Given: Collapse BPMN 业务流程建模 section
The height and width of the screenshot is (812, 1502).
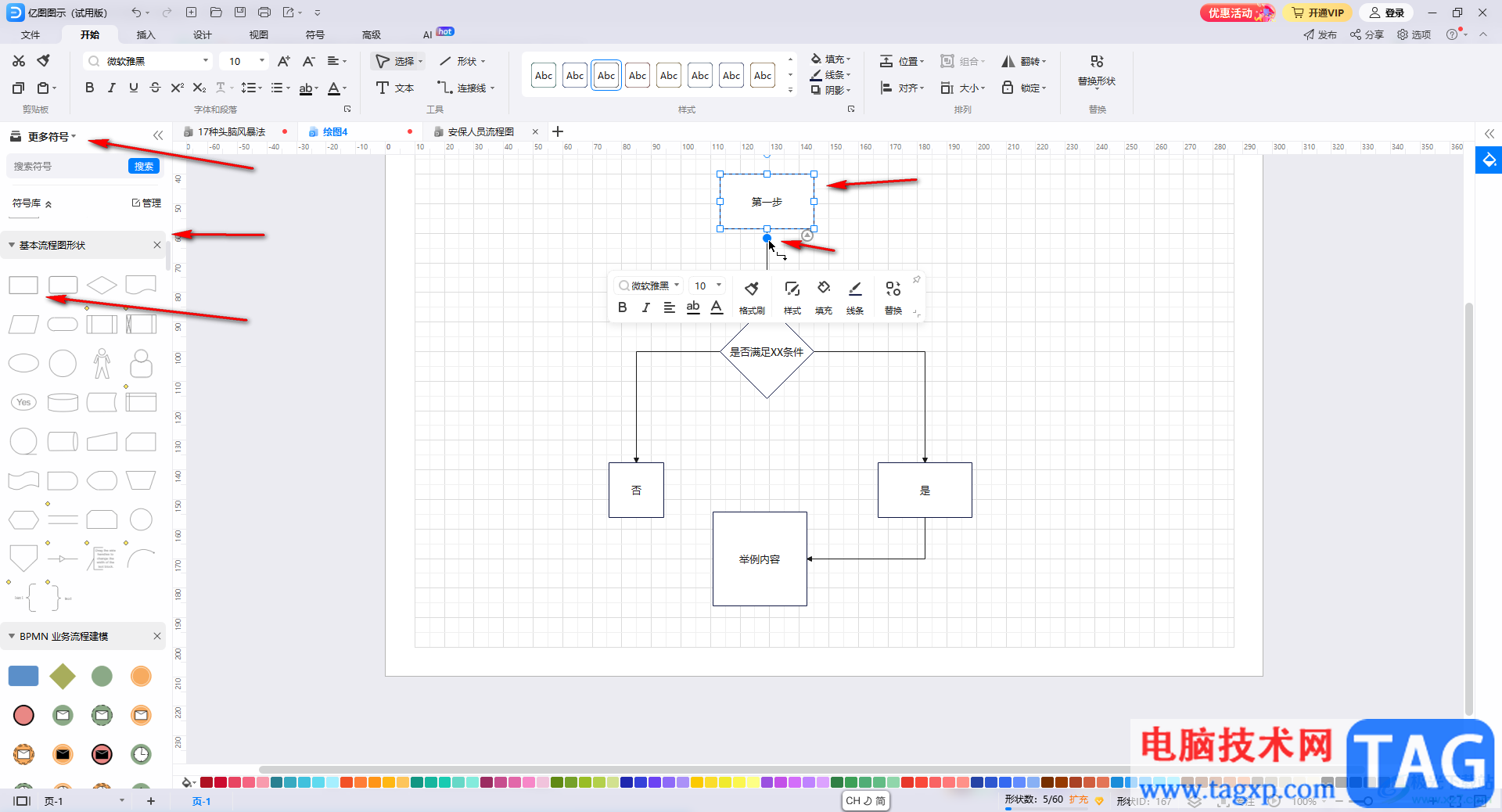Looking at the screenshot, I should (x=12, y=636).
